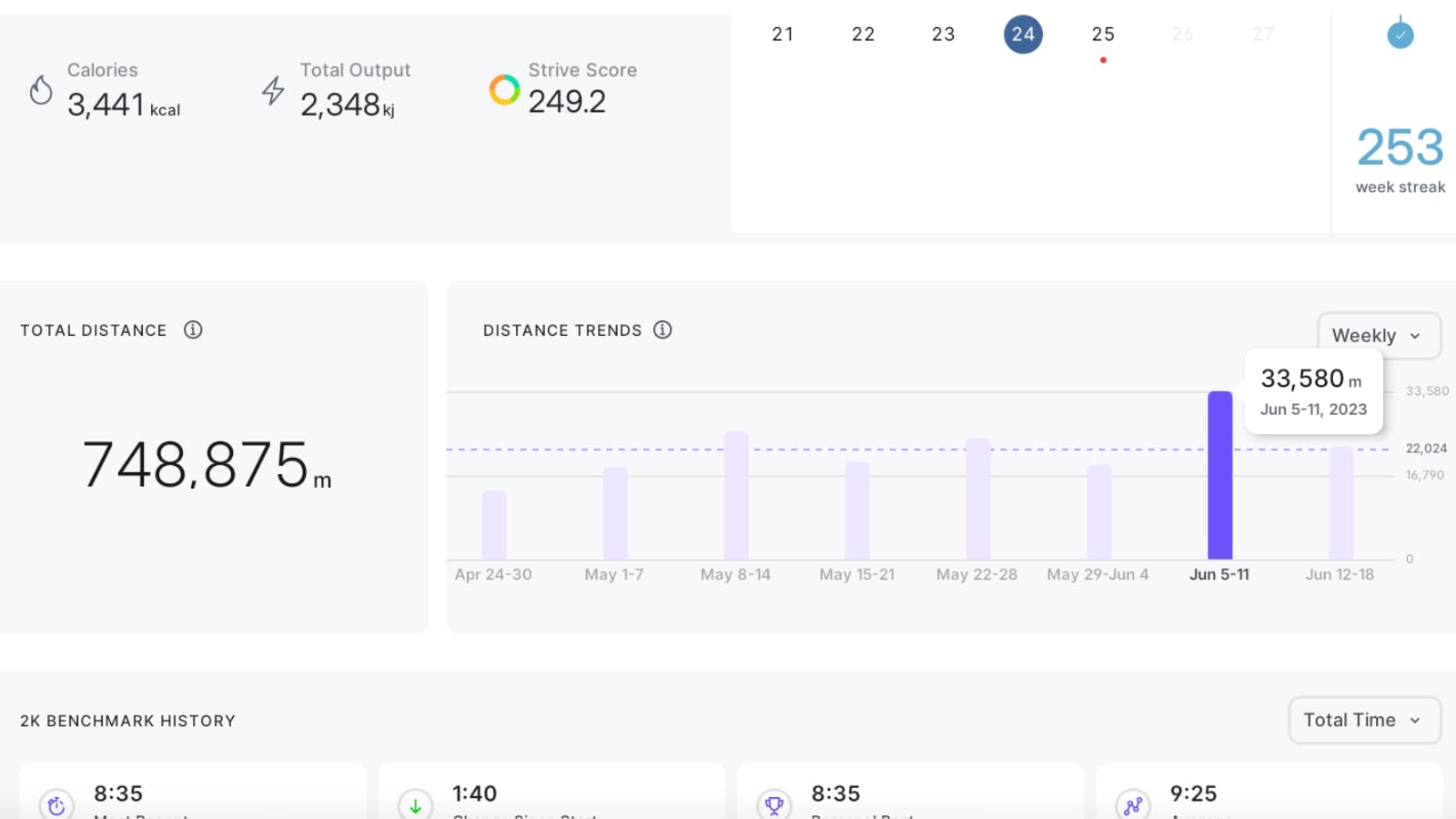This screenshot has width=1456, height=819.
Task: Click the Calories flame icon
Action: pos(41,90)
